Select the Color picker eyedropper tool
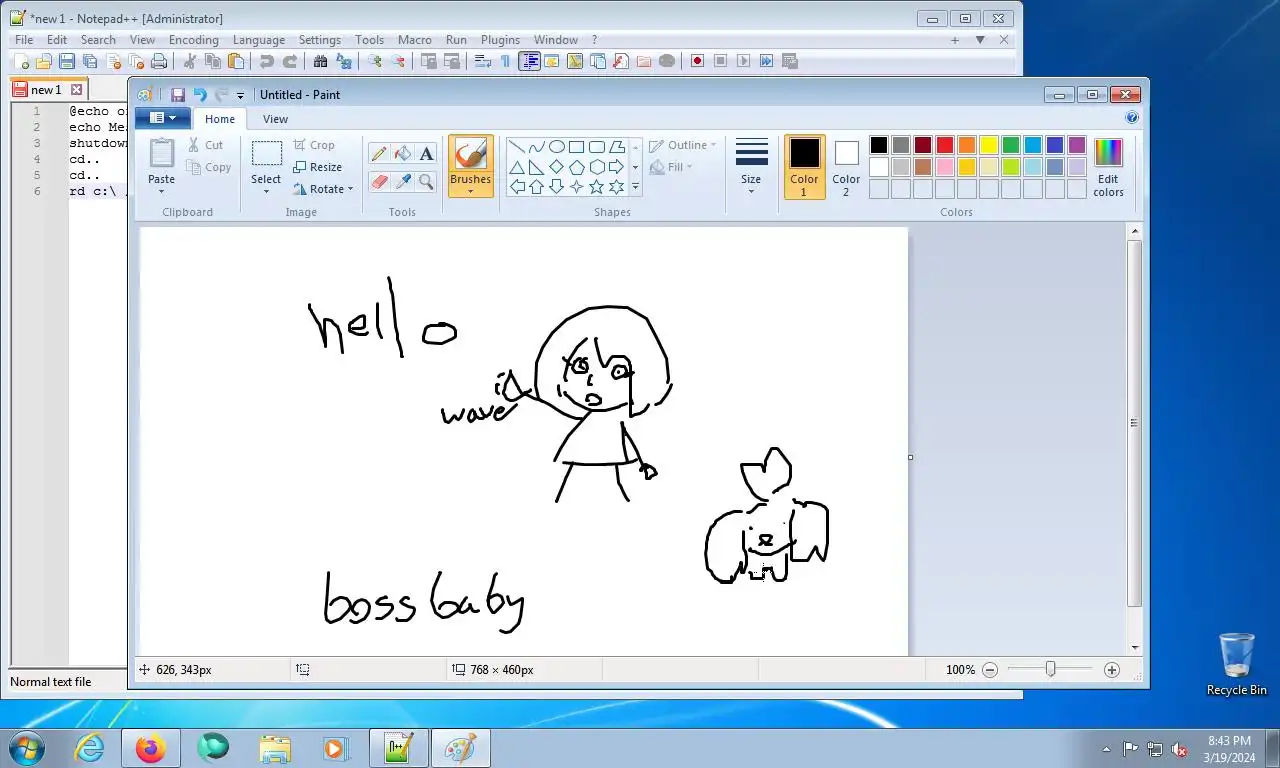 click(403, 181)
